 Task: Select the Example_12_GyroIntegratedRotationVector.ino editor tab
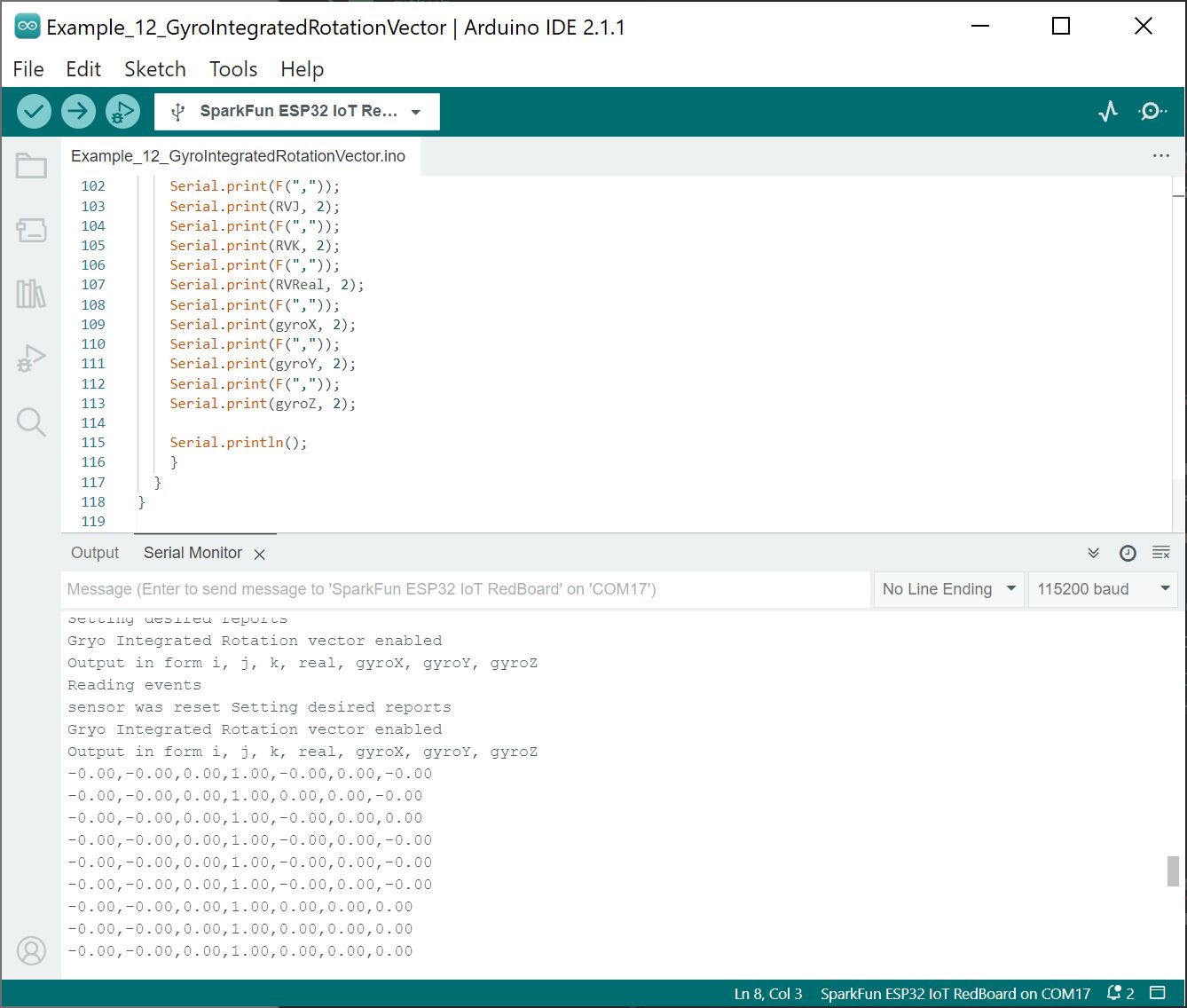[238, 156]
